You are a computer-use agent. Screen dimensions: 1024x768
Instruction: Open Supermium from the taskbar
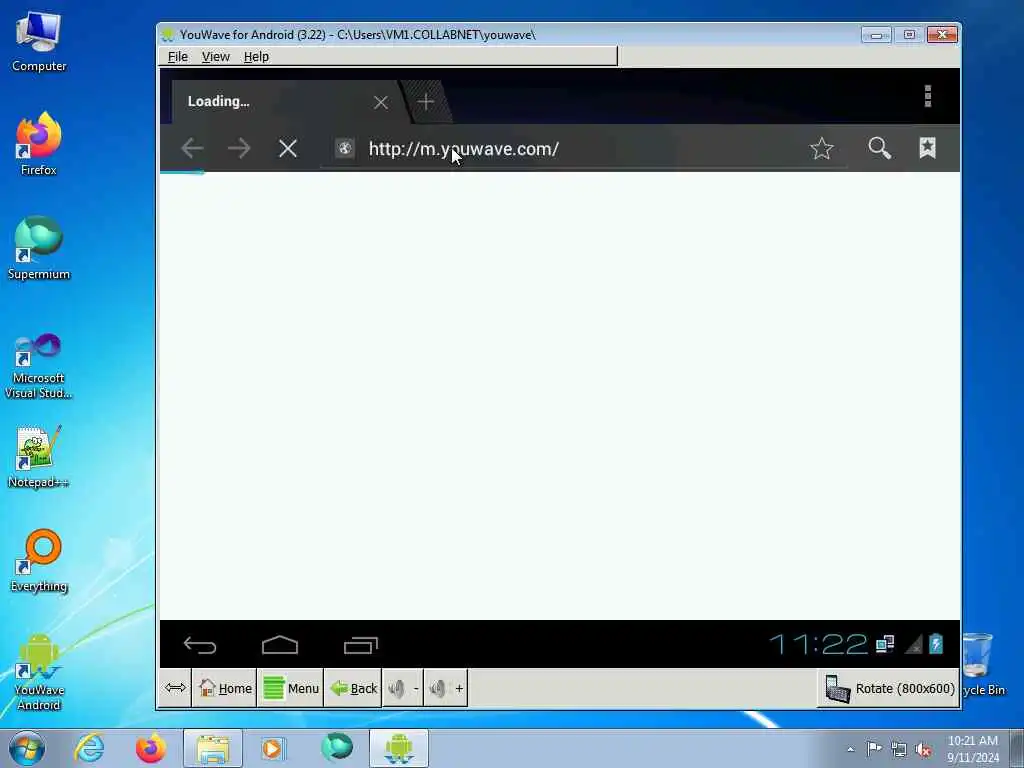coord(337,748)
